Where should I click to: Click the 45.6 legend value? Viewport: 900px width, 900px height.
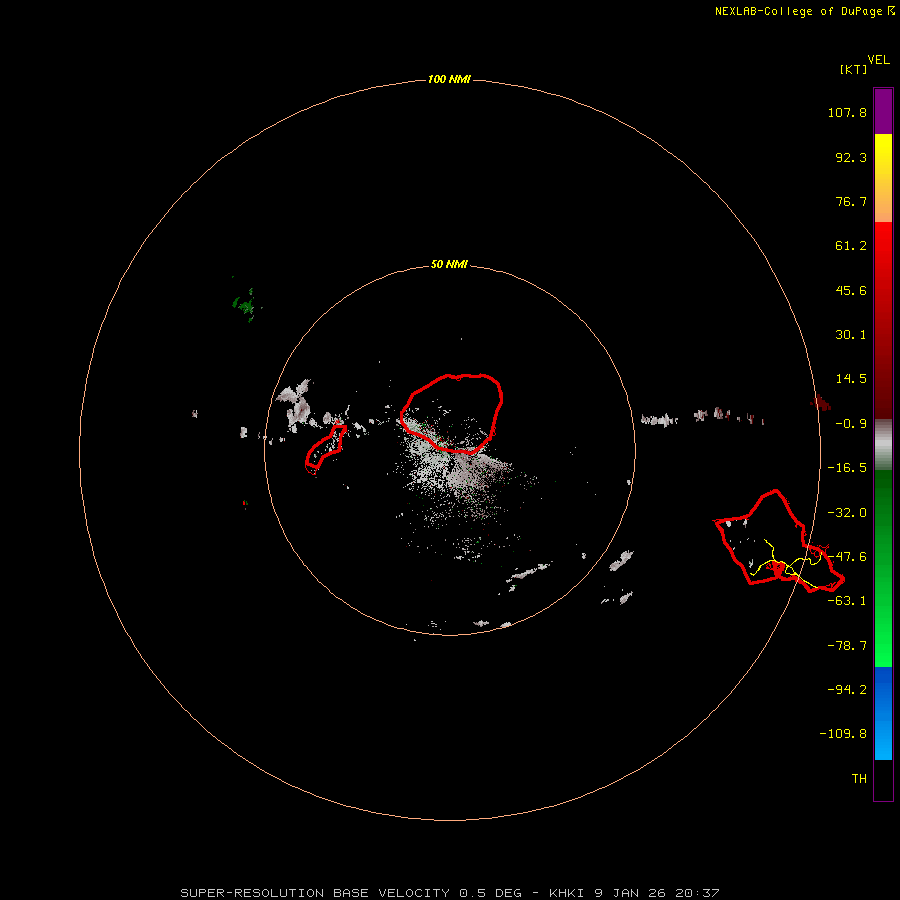click(x=851, y=290)
